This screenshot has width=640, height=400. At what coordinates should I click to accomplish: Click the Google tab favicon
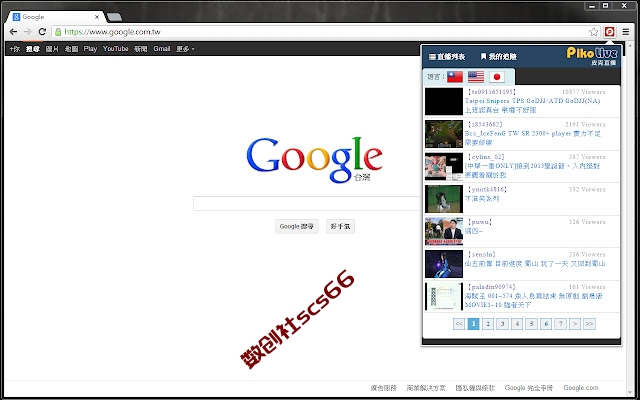click(16, 17)
